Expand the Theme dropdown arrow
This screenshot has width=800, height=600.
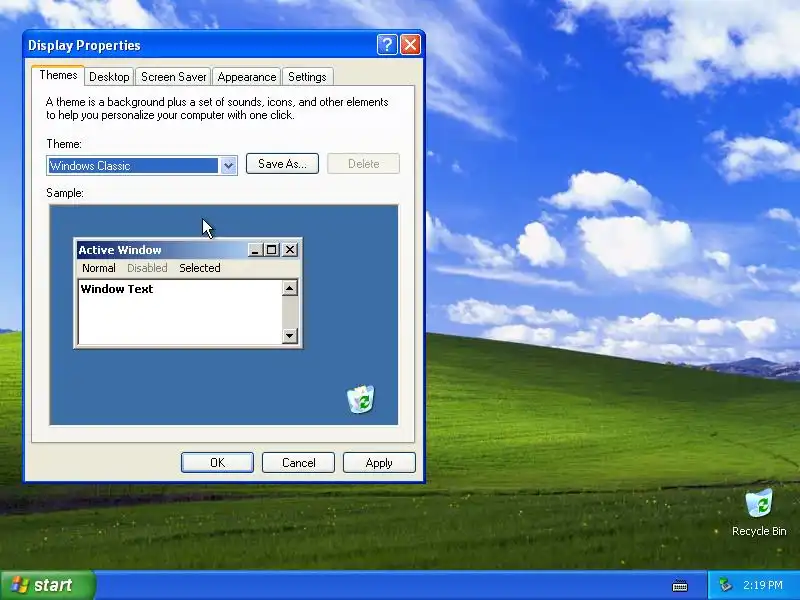pos(228,166)
